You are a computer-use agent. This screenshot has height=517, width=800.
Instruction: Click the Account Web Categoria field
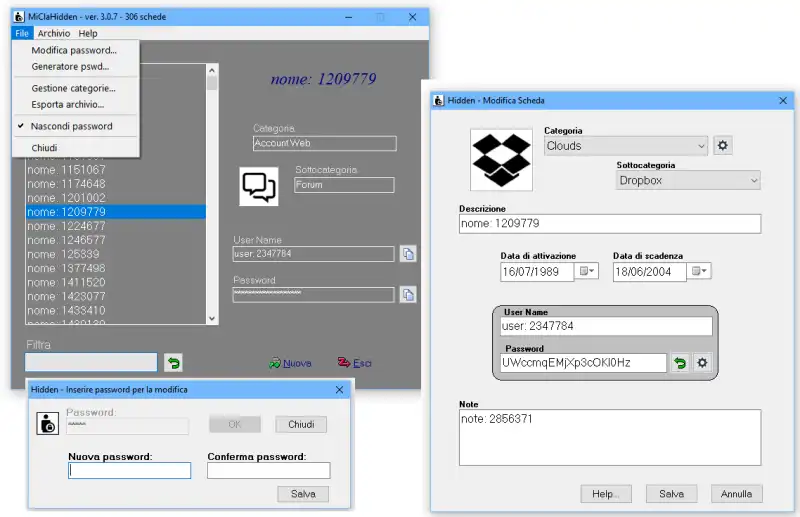324,143
